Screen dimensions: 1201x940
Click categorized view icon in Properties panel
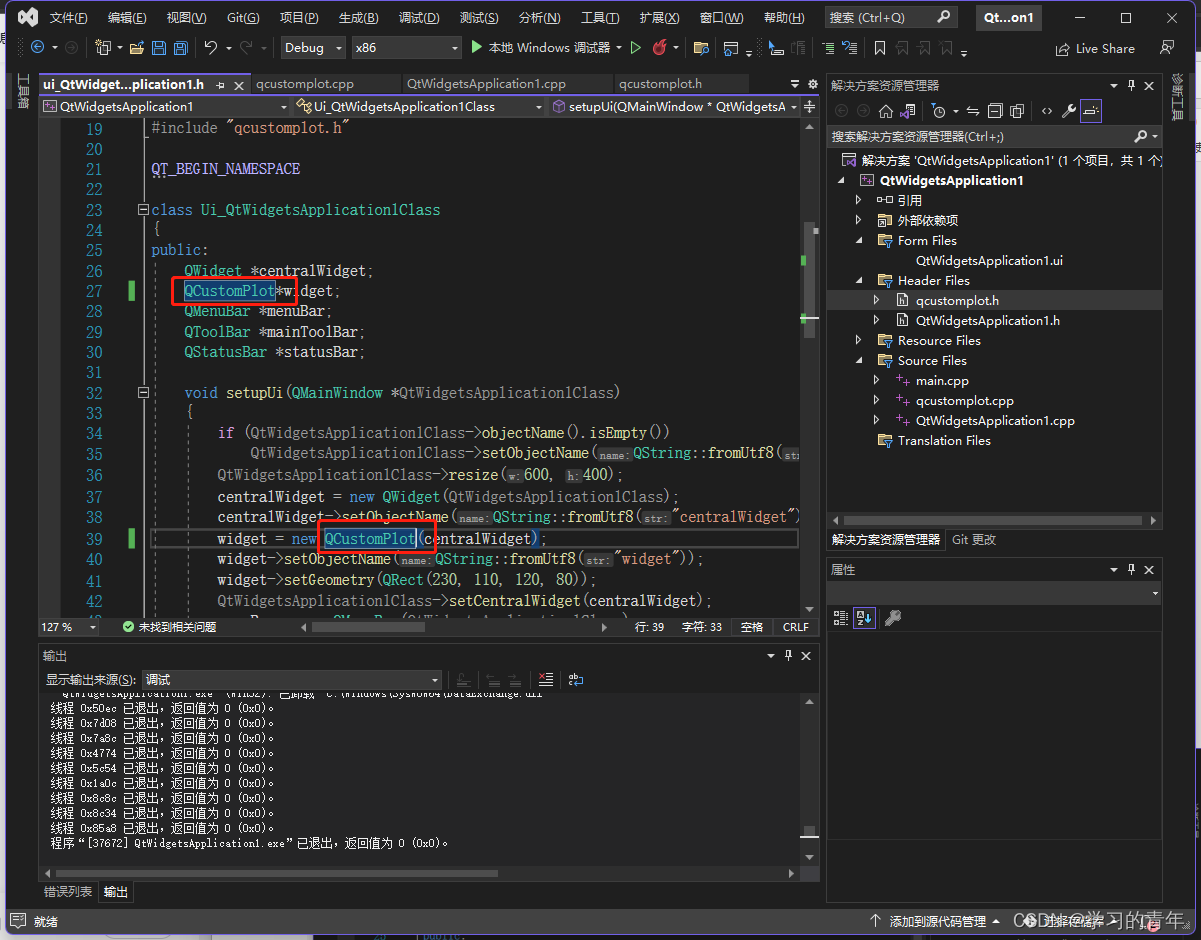pos(841,618)
